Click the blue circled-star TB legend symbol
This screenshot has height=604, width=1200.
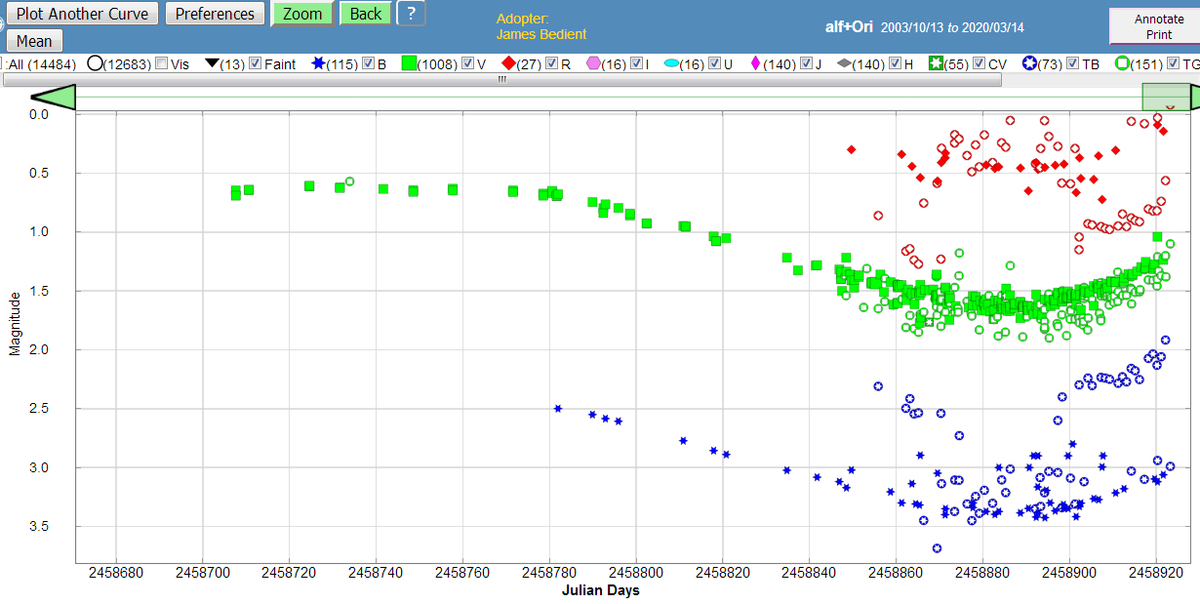coord(1029,64)
